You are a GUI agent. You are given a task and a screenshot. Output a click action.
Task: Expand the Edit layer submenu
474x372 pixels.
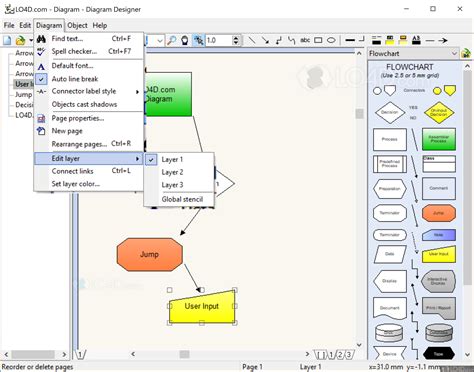[x=89, y=159]
